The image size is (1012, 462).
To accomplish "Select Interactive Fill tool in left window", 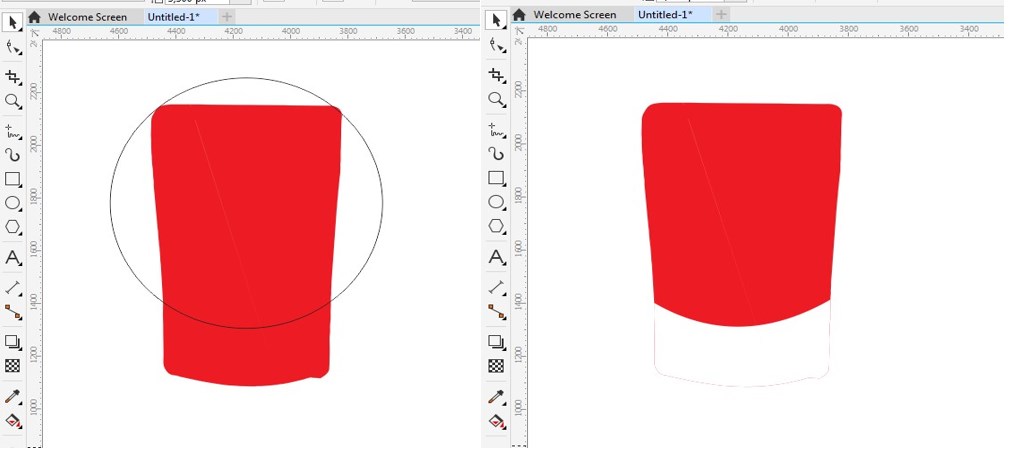I will pyautogui.click(x=12, y=421).
